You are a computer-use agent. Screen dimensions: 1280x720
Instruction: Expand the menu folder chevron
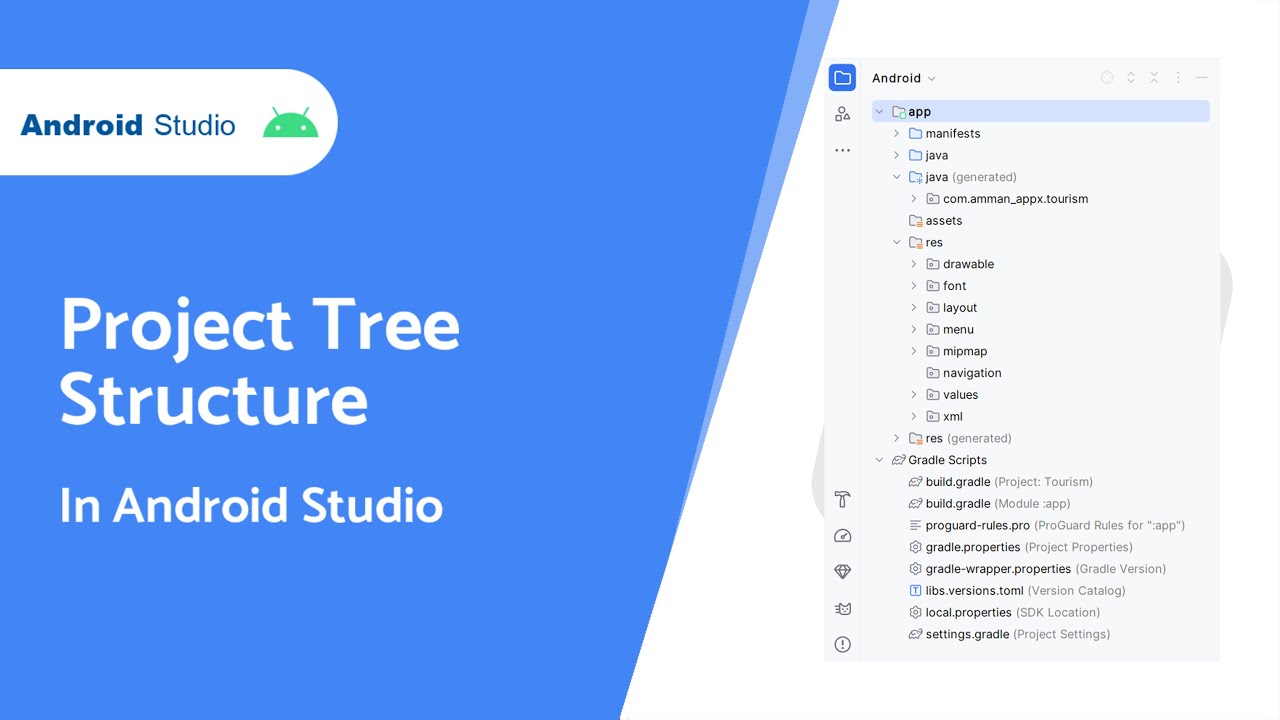[913, 329]
